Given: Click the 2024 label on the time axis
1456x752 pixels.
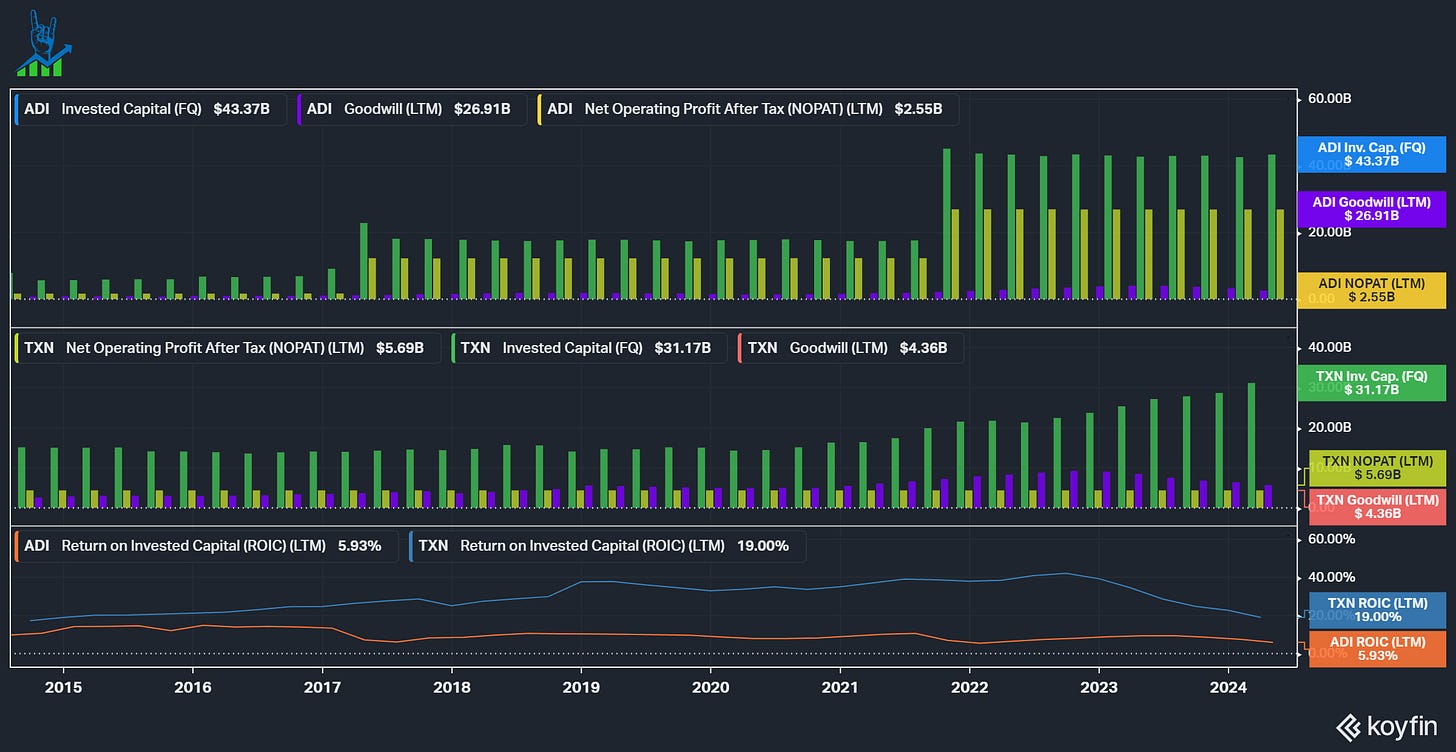Looking at the screenshot, I should coord(1228,687).
